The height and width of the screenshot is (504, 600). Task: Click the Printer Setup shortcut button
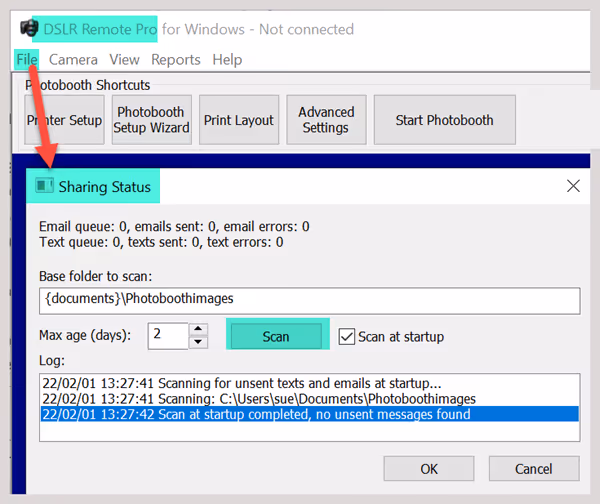tap(64, 120)
